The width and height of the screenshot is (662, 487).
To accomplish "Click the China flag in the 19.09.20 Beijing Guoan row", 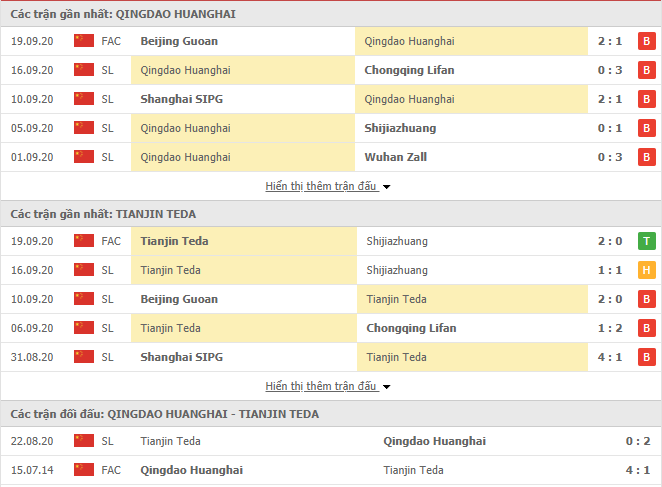I will click(84, 41).
